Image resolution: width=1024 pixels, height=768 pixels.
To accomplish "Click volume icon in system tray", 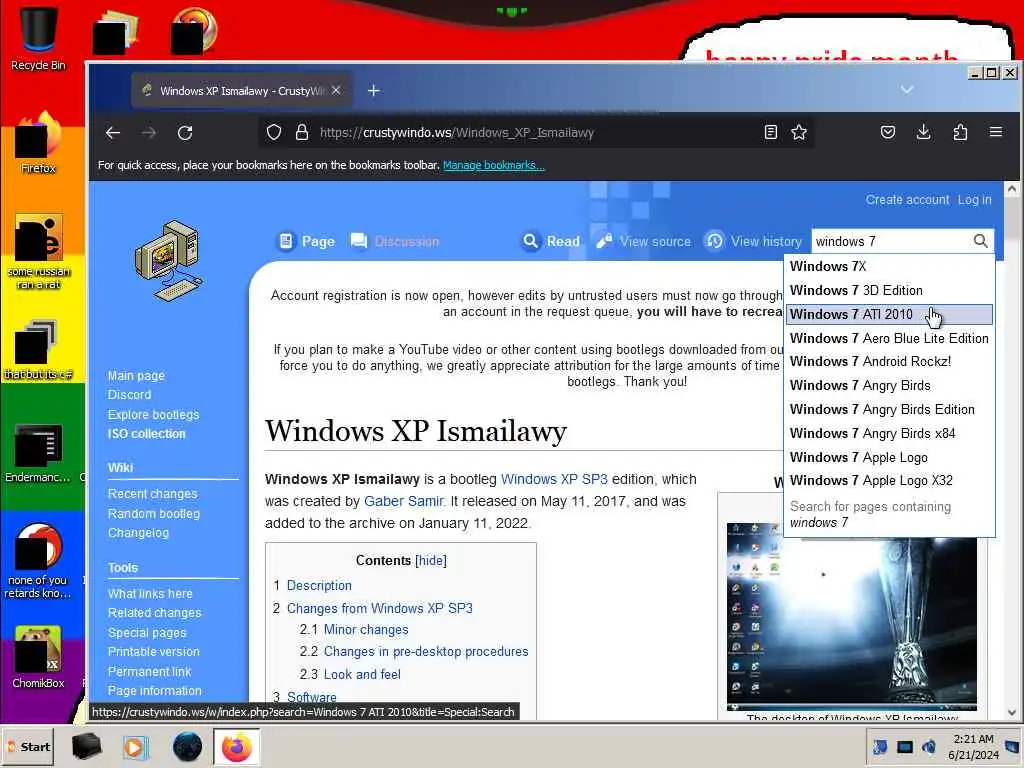I will (x=929, y=746).
